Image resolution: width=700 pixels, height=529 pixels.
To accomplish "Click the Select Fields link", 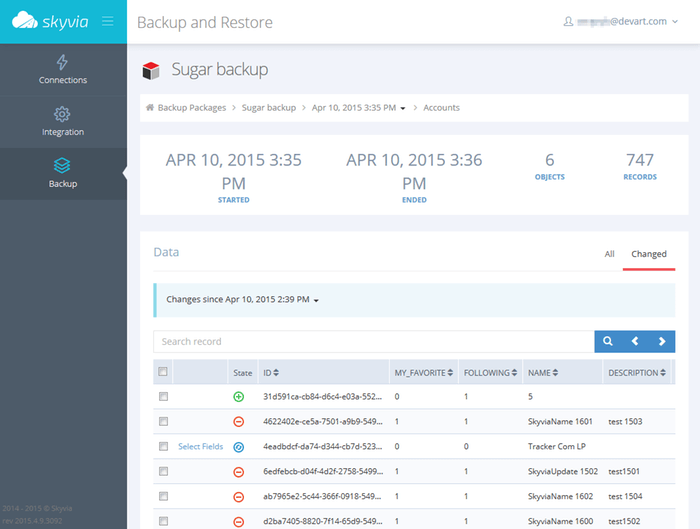I will [x=201, y=446].
